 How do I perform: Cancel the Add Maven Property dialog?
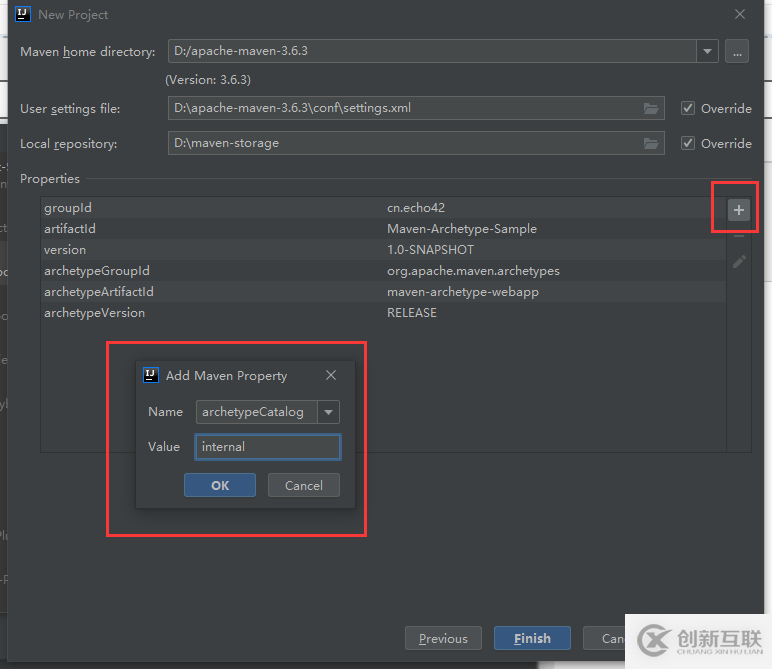303,485
